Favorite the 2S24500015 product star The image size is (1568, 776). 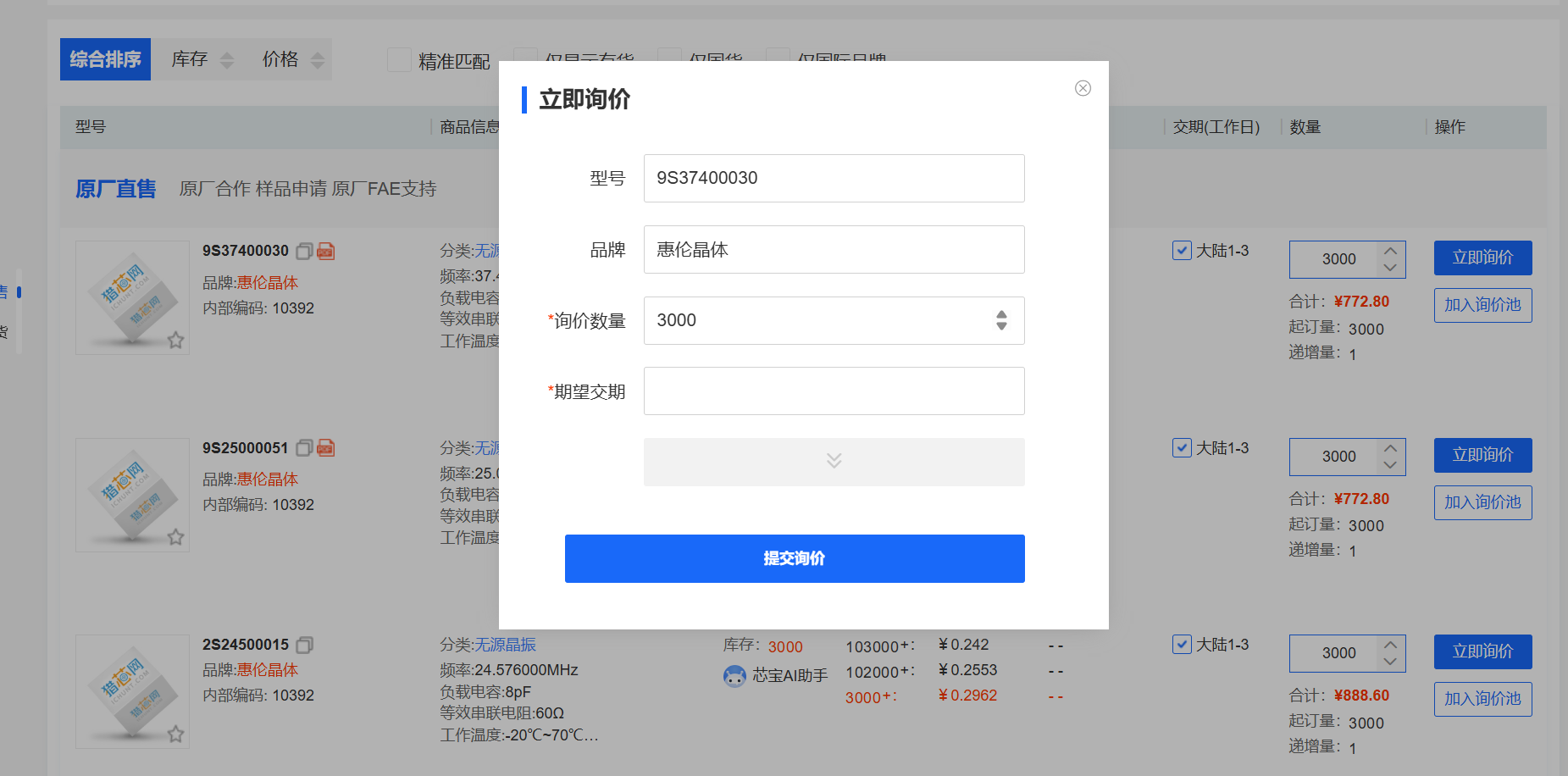click(x=175, y=734)
